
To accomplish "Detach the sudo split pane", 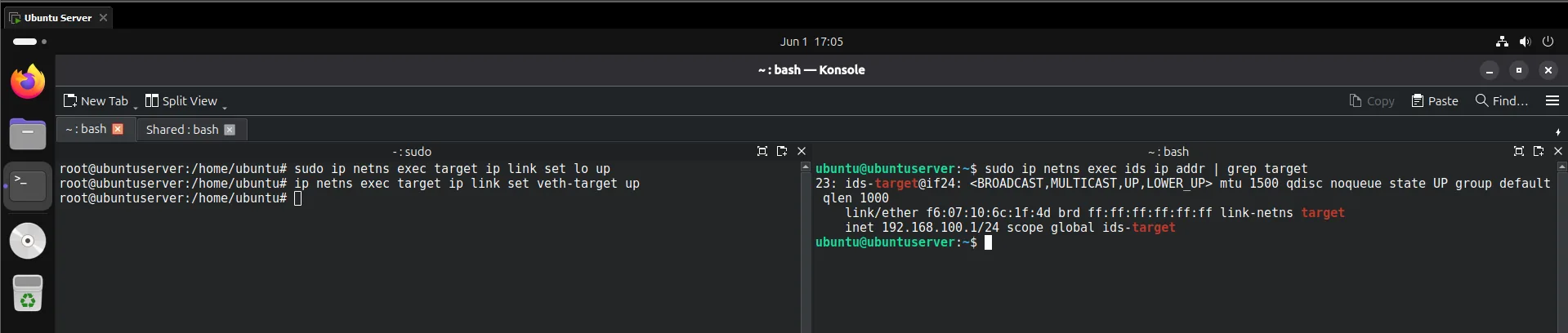I will [x=782, y=151].
